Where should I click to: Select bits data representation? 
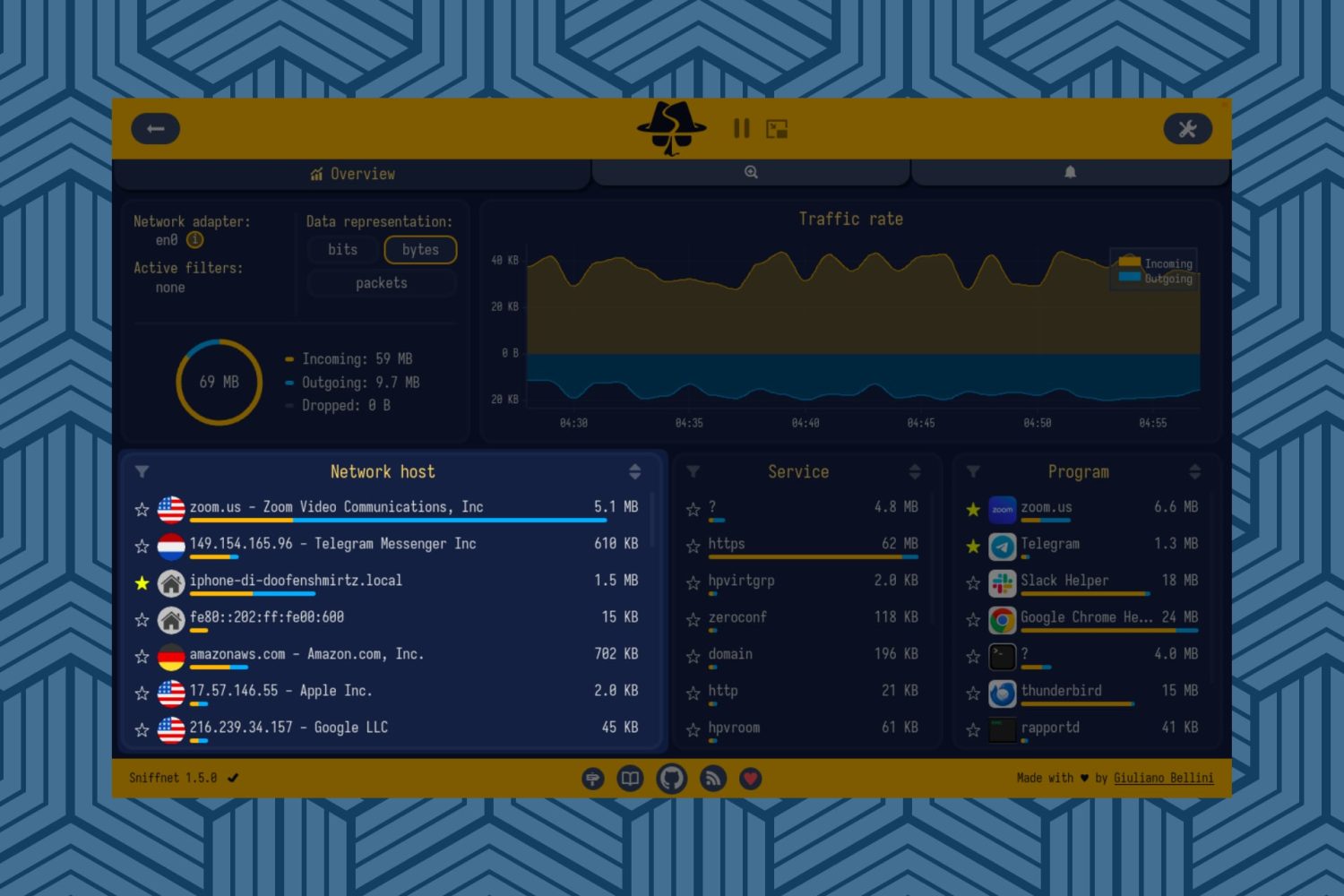(x=342, y=250)
